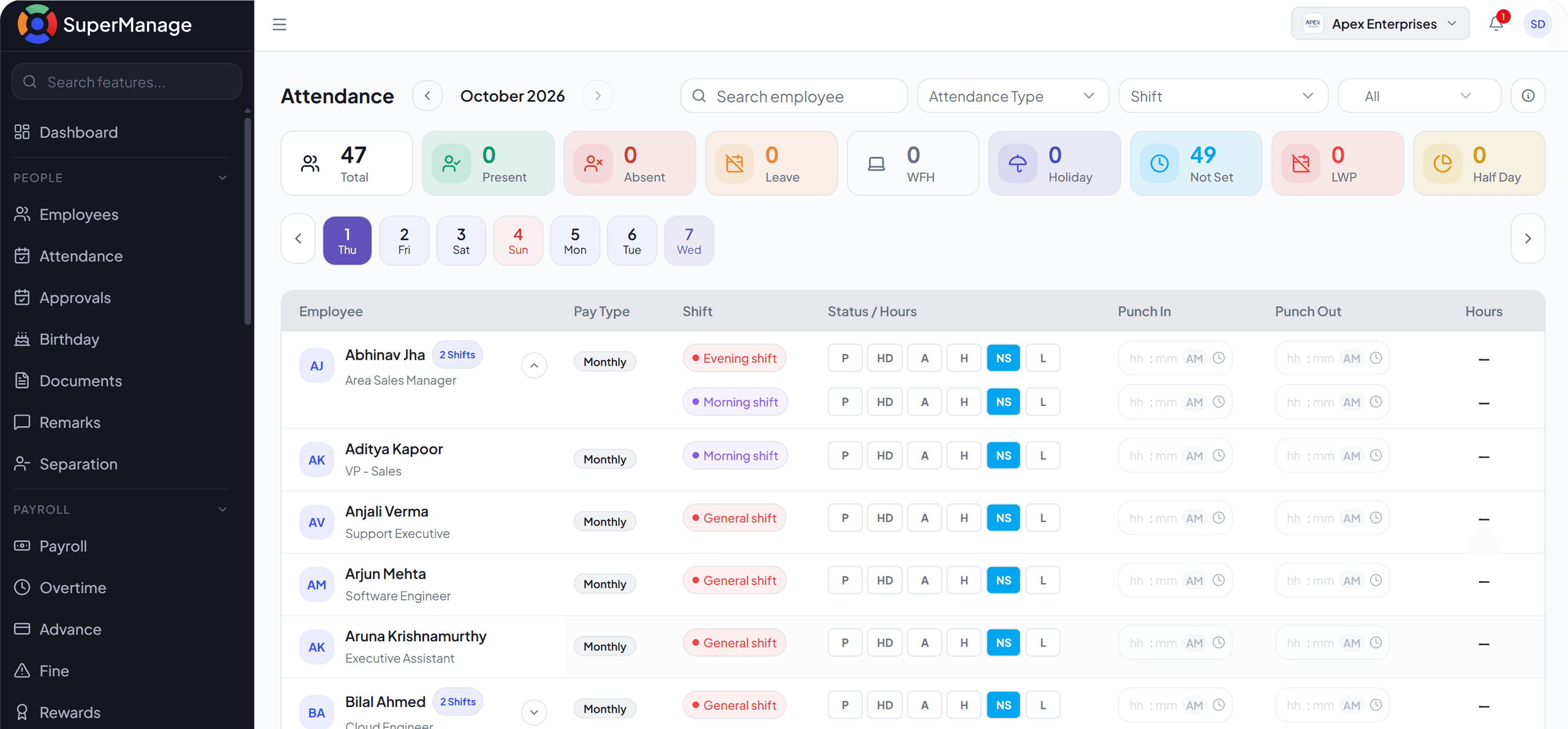Open the All filter dropdown
This screenshot has width=1568, height=729.
coord(1419,95)
